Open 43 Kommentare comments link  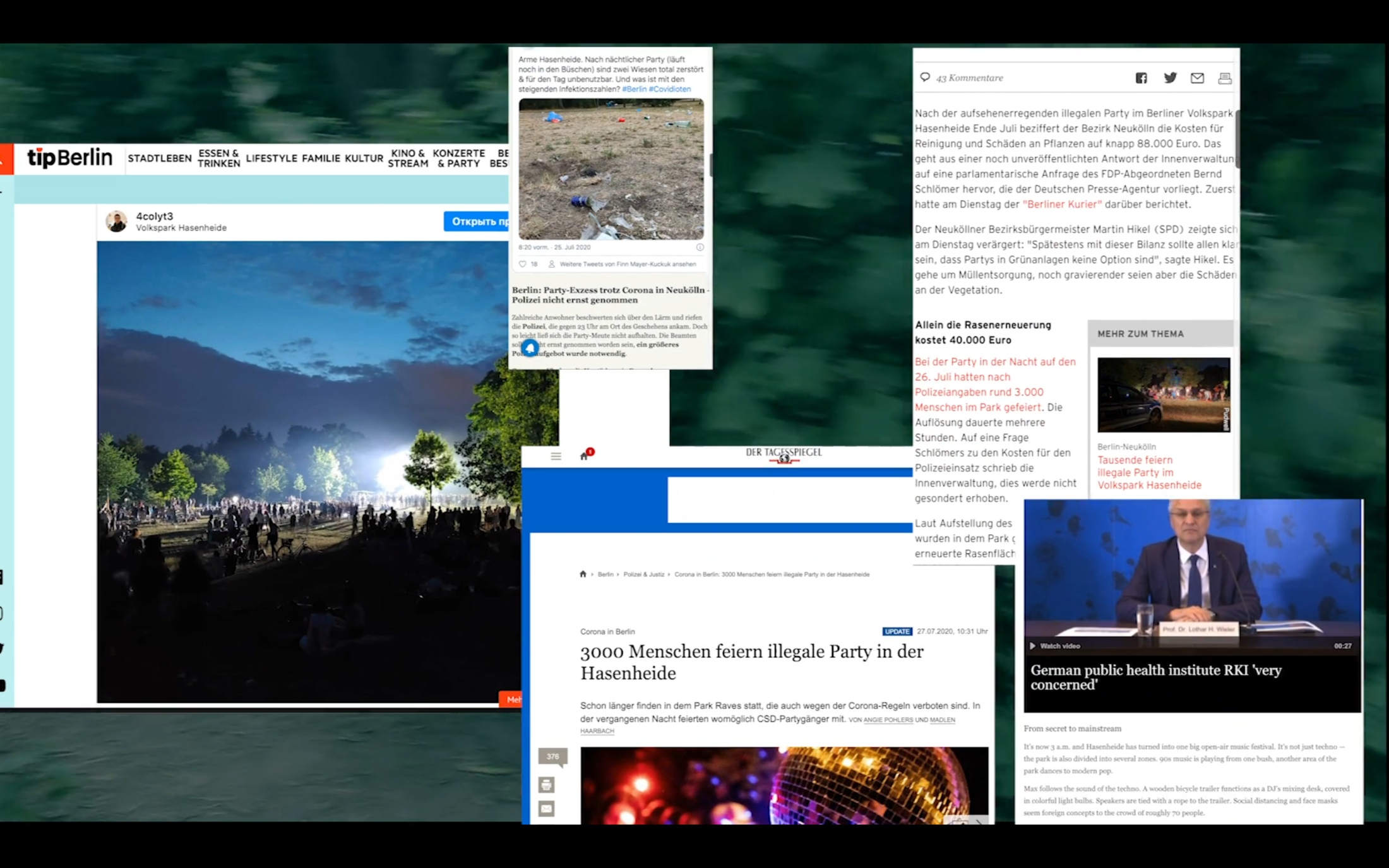tap(969, 78)
